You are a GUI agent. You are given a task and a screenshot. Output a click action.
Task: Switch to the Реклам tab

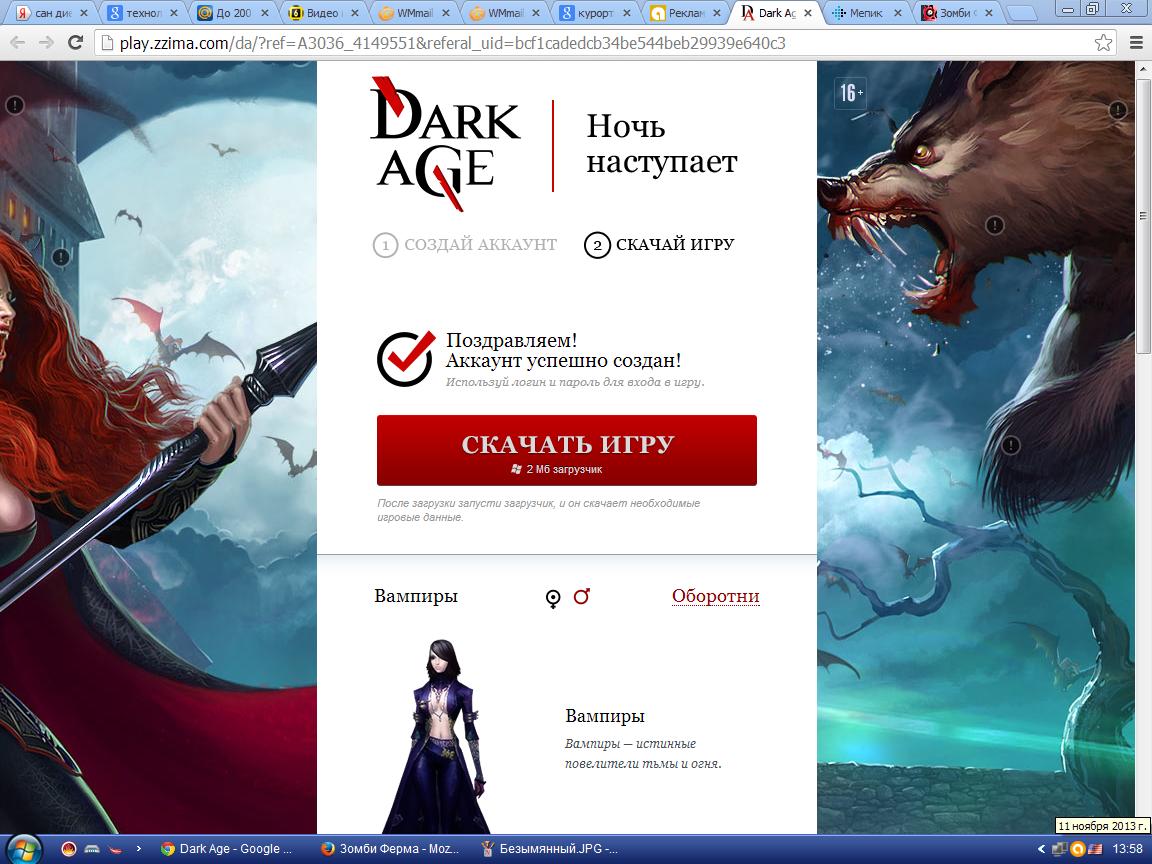pos(683,13)
